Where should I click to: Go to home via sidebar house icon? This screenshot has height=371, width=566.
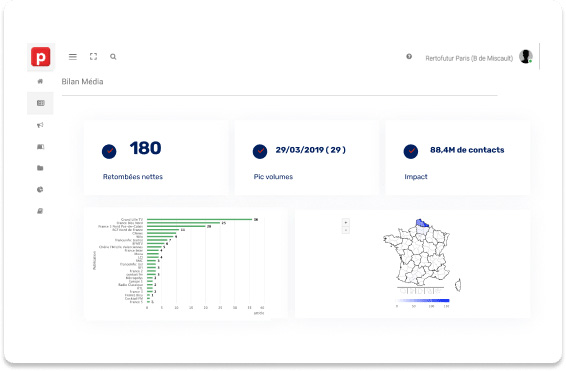tap(40, 81)
